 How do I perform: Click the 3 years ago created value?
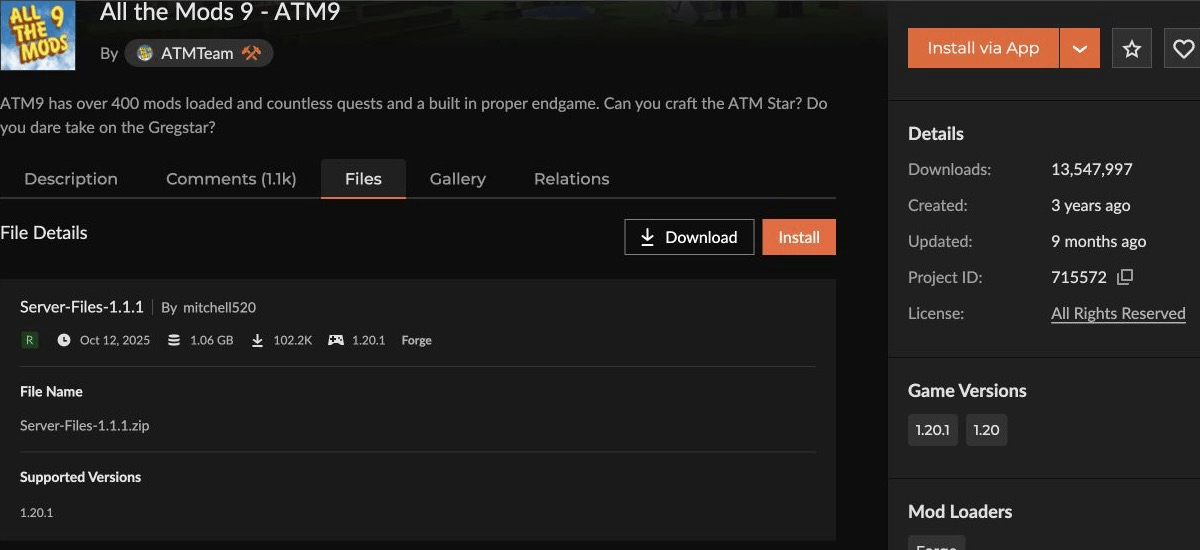pos(1091,205)
